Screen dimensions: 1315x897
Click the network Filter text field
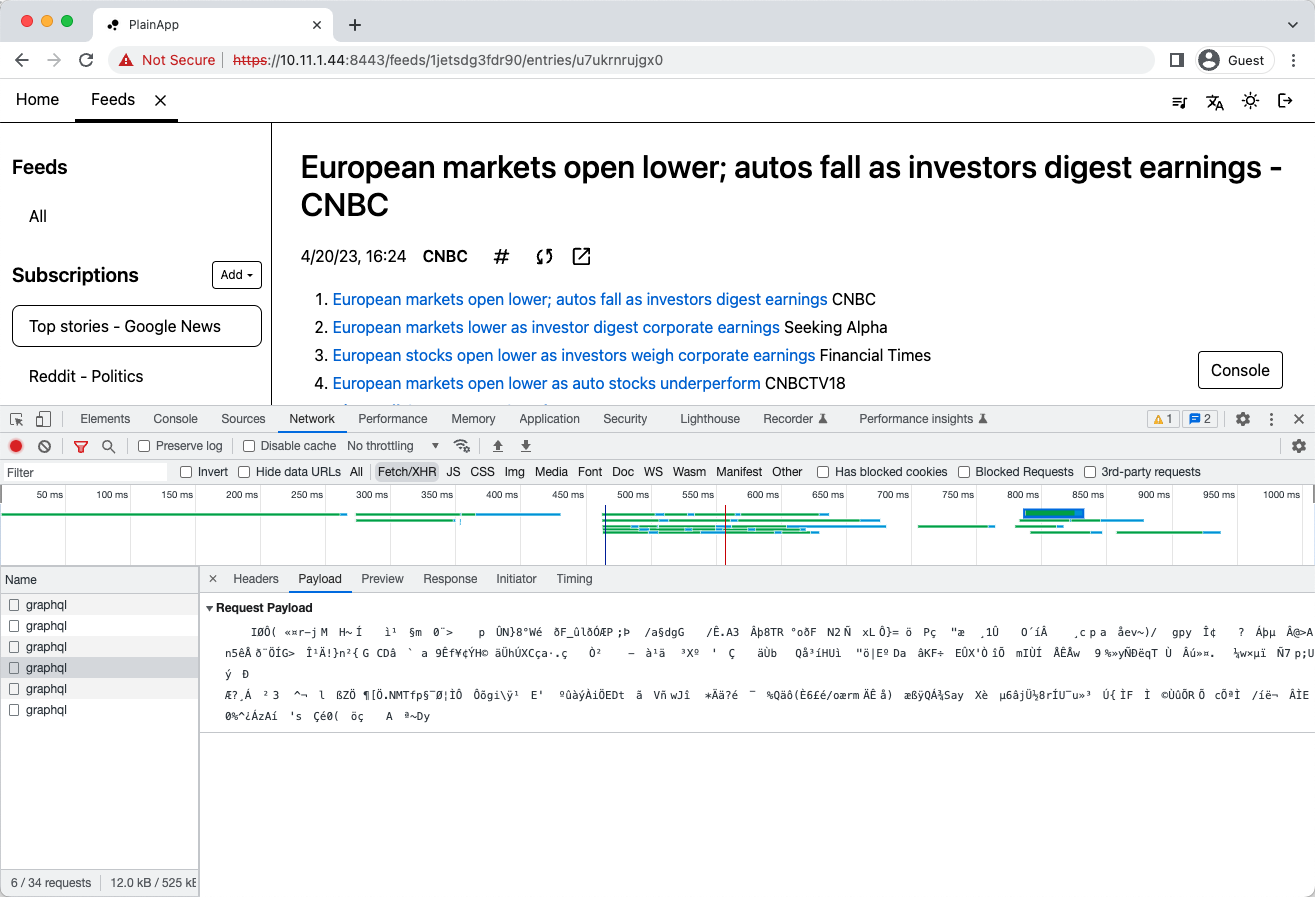[86, 472]
